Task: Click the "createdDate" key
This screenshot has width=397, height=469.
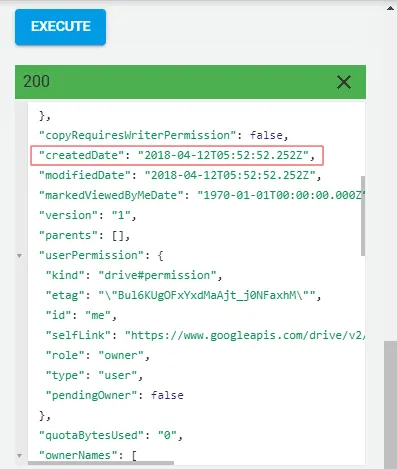Action: pyautogui.click(x=81, y=155)
